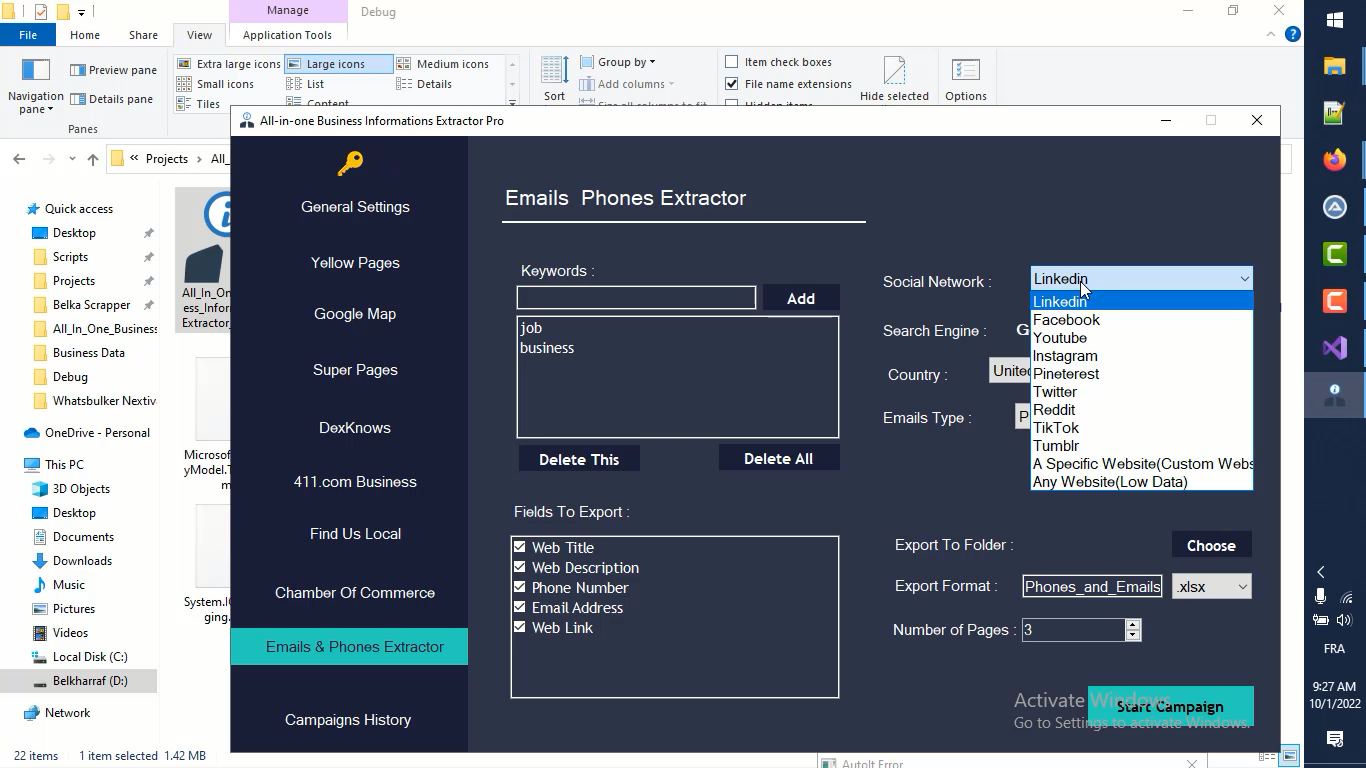Screen dimensions: 1366x768
Task: Switch layout to Tiles view
Action: [198, 103]
